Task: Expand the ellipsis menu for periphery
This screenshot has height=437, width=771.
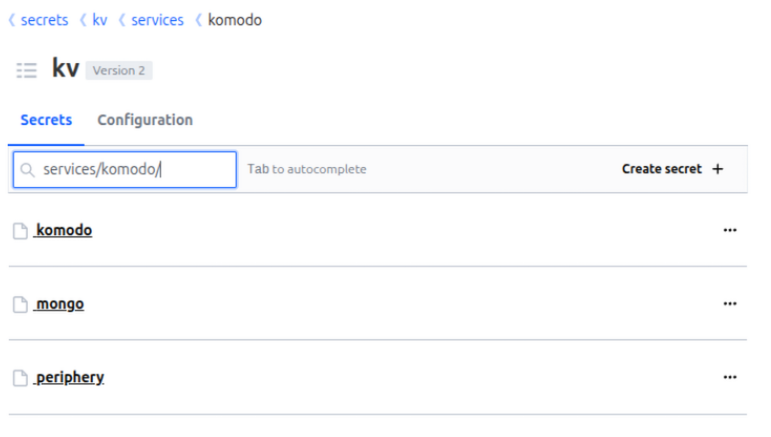Action: tap(729, 377)
